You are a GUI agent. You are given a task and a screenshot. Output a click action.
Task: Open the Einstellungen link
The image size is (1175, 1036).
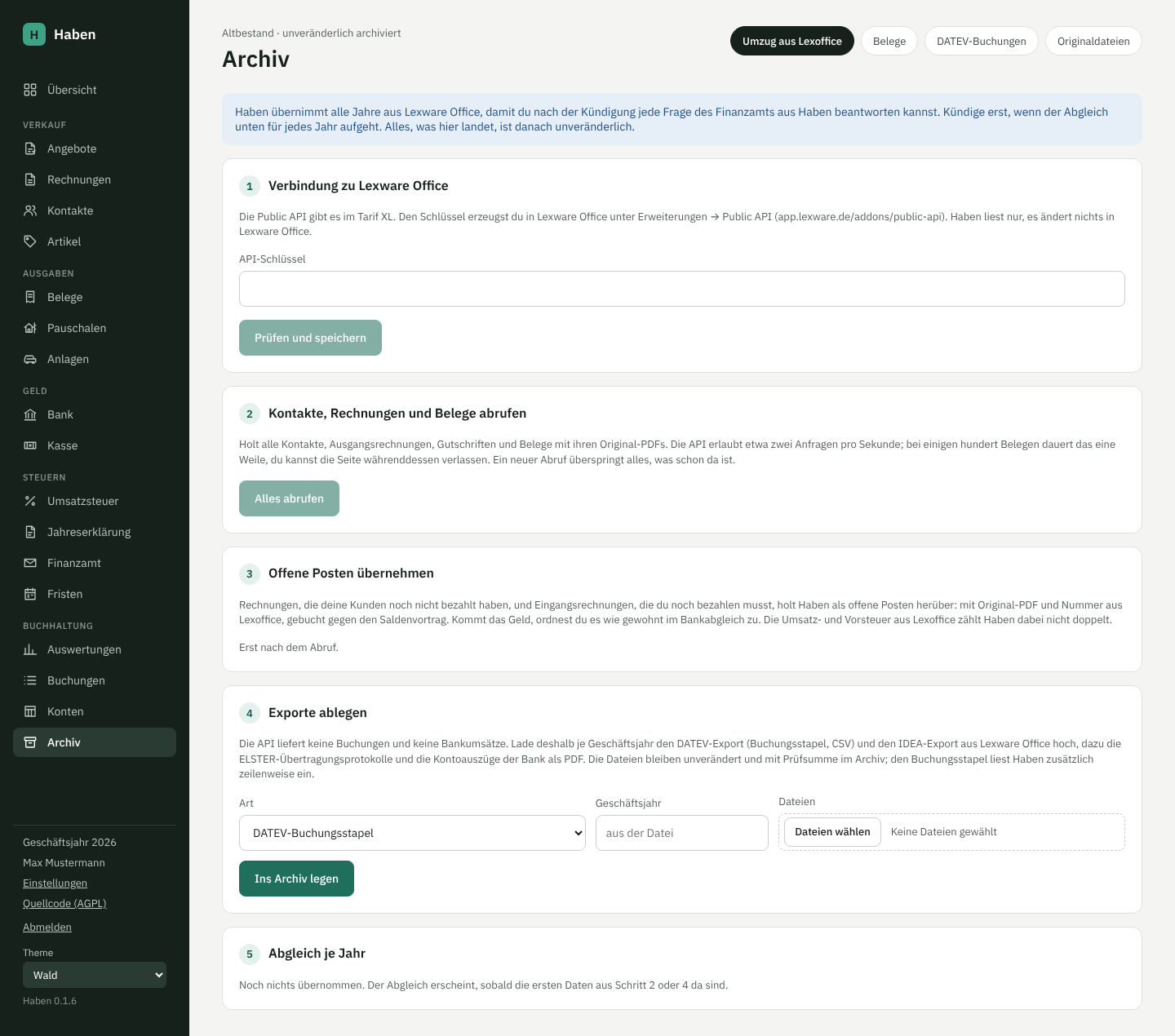click(55, 883)
